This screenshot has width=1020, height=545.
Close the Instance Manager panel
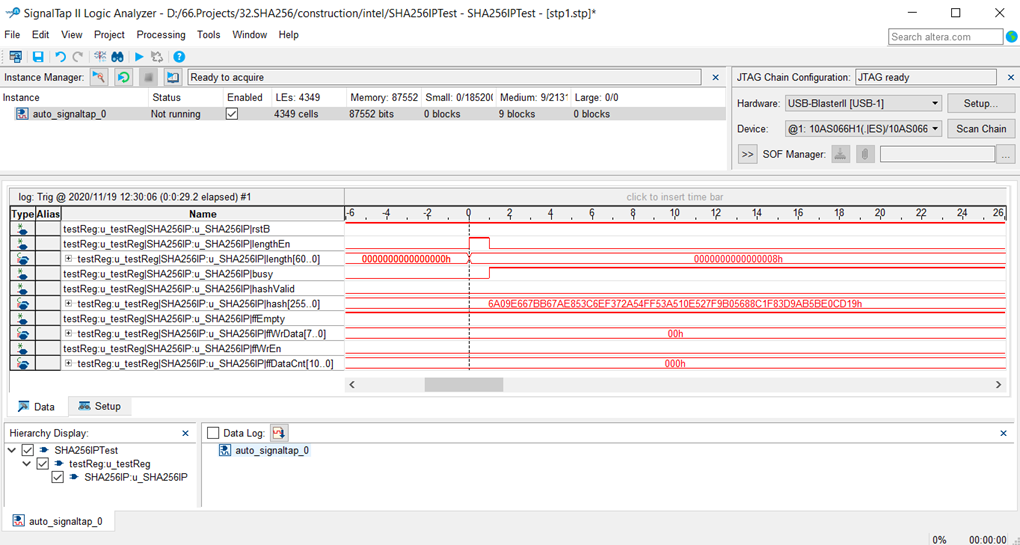[x=716, y=77]
